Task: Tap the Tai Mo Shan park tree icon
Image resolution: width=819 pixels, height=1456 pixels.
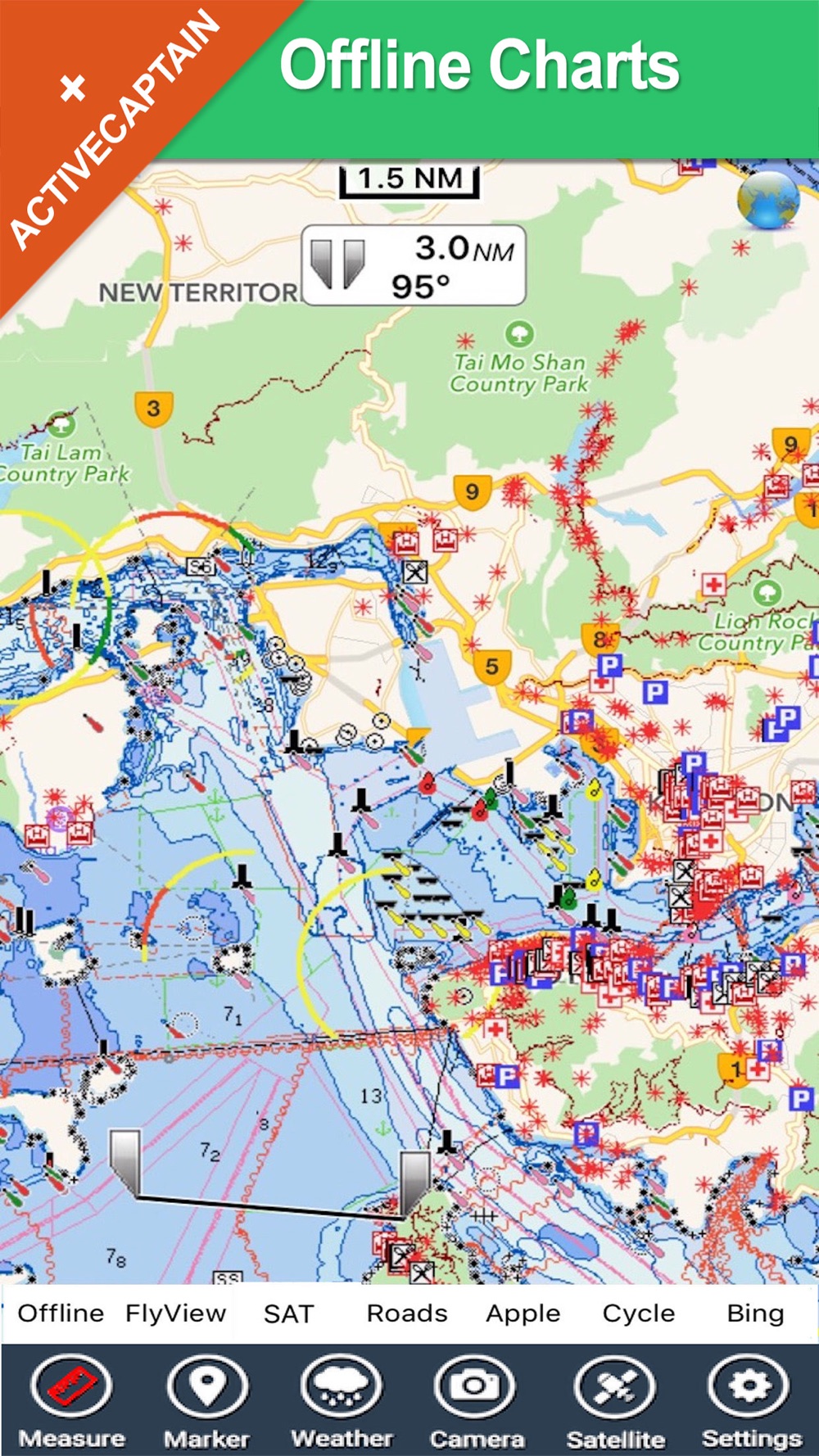Action: pyautogui.click(x=519, y=334)
